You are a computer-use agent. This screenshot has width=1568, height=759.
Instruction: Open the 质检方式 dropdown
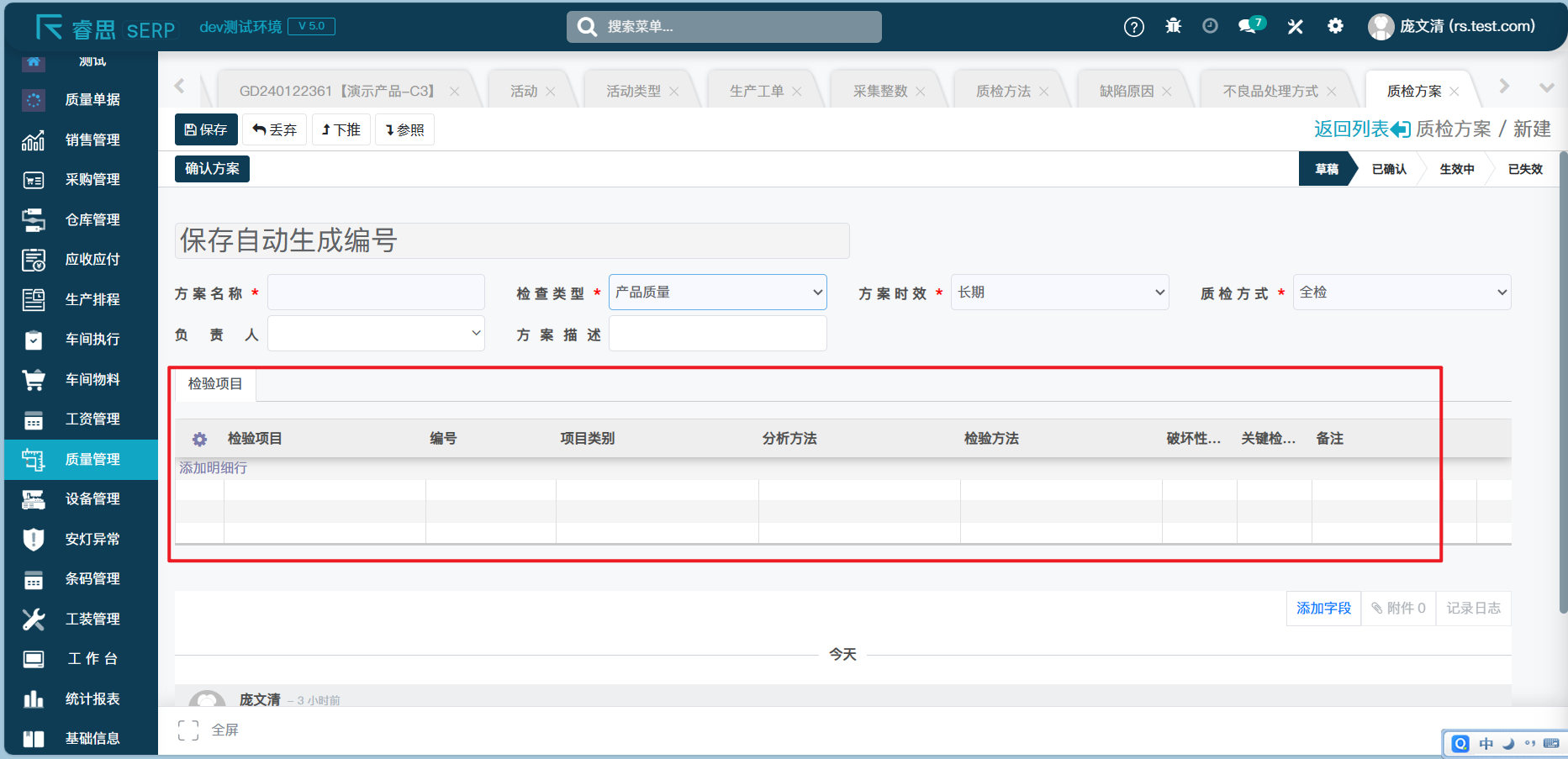click(x=1401, y=293)
